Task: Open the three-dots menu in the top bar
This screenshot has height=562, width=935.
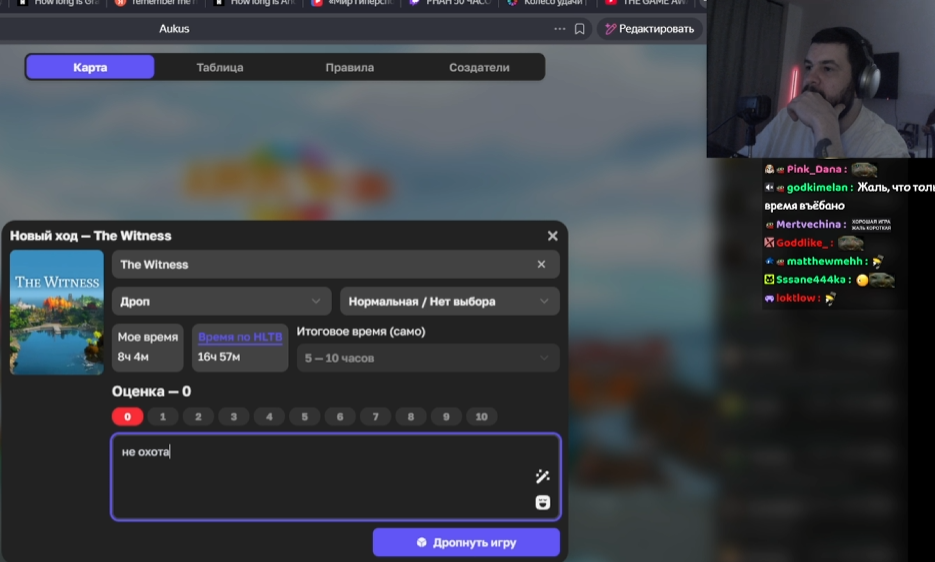Action: coord(559,29)
